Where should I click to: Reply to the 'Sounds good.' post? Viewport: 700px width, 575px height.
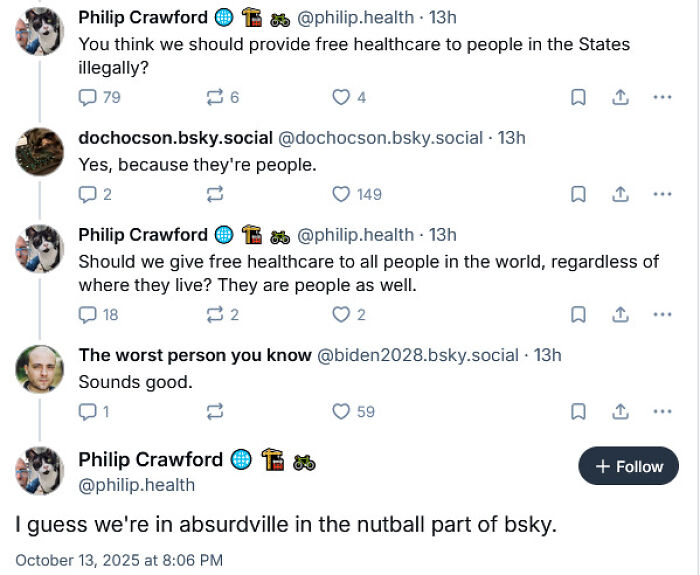pyautogui.click(x=88, y=411)
